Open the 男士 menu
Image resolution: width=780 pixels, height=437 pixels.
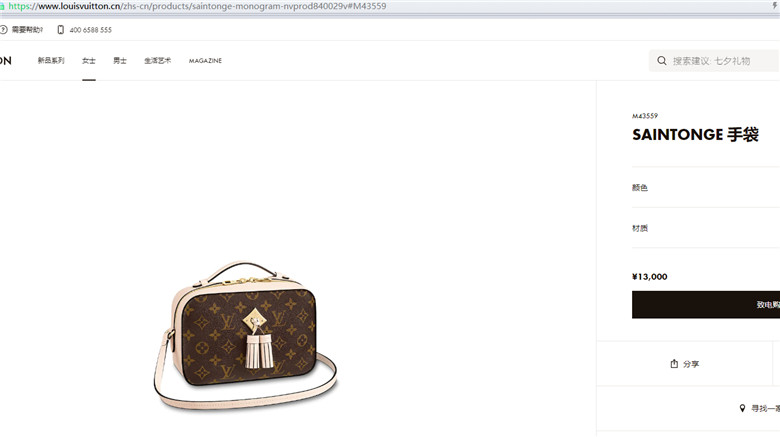click(120, 61)
